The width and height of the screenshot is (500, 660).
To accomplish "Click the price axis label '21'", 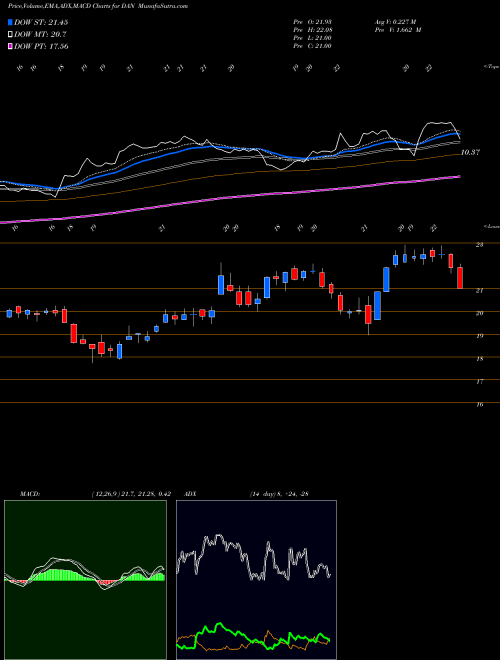I will point(480,290).
